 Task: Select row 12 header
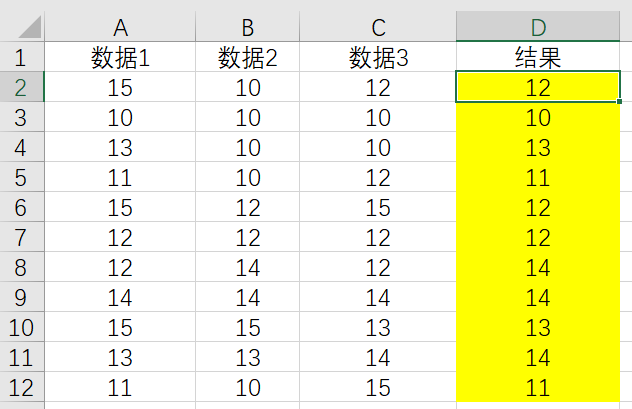[x=22, y=387]
